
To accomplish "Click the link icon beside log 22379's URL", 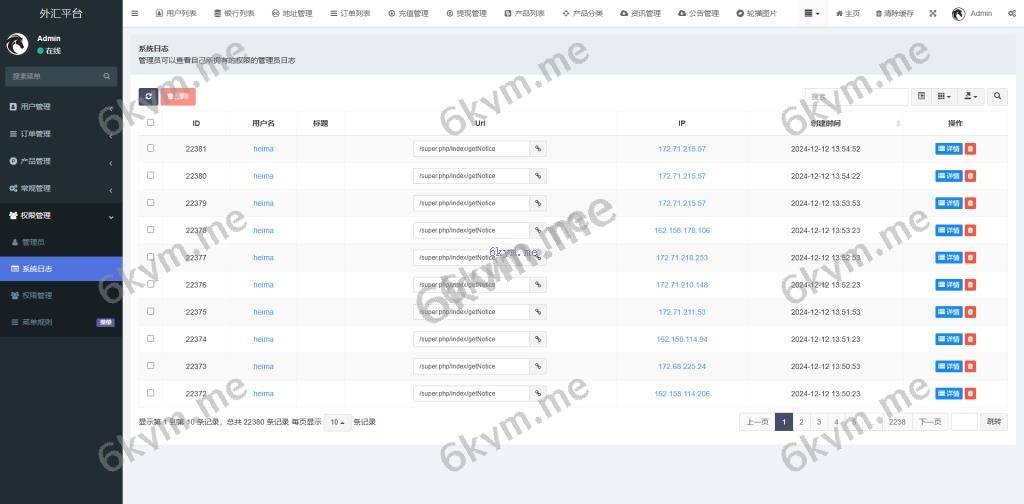I will tap(538, 203).
